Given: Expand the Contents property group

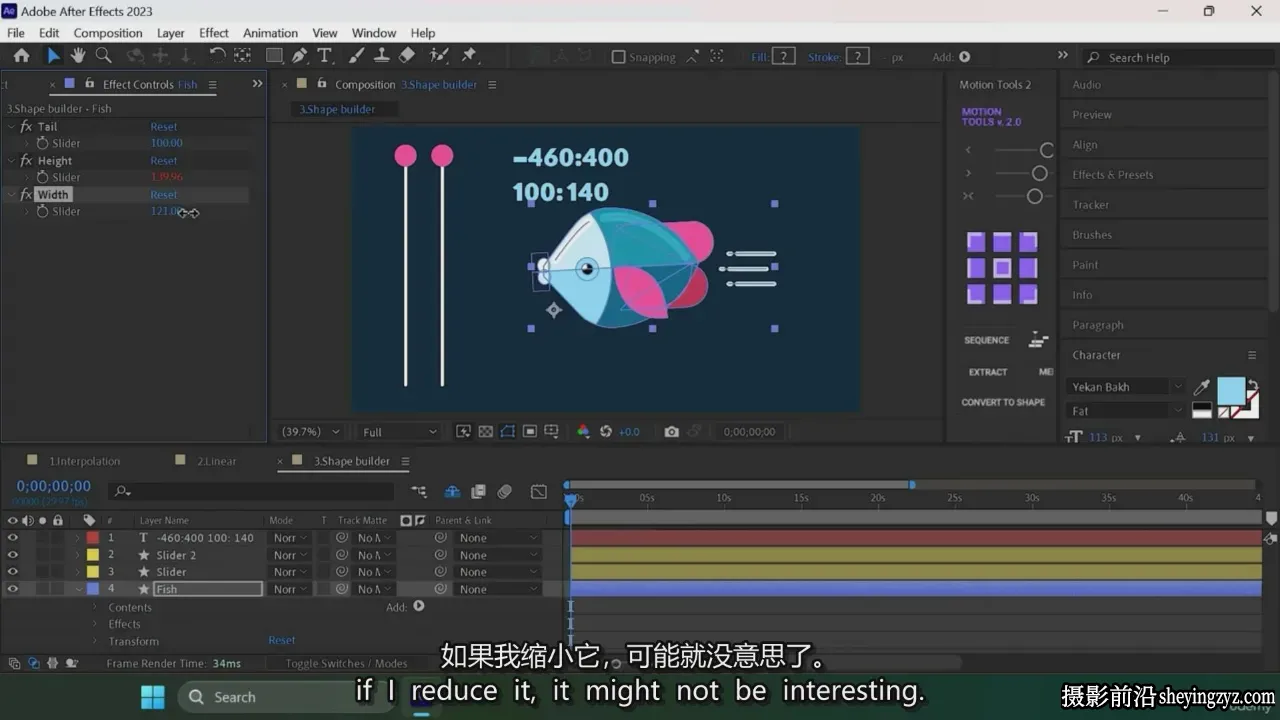Looking at the screenshot, I should pyautogui.click(x=95, y=607).
